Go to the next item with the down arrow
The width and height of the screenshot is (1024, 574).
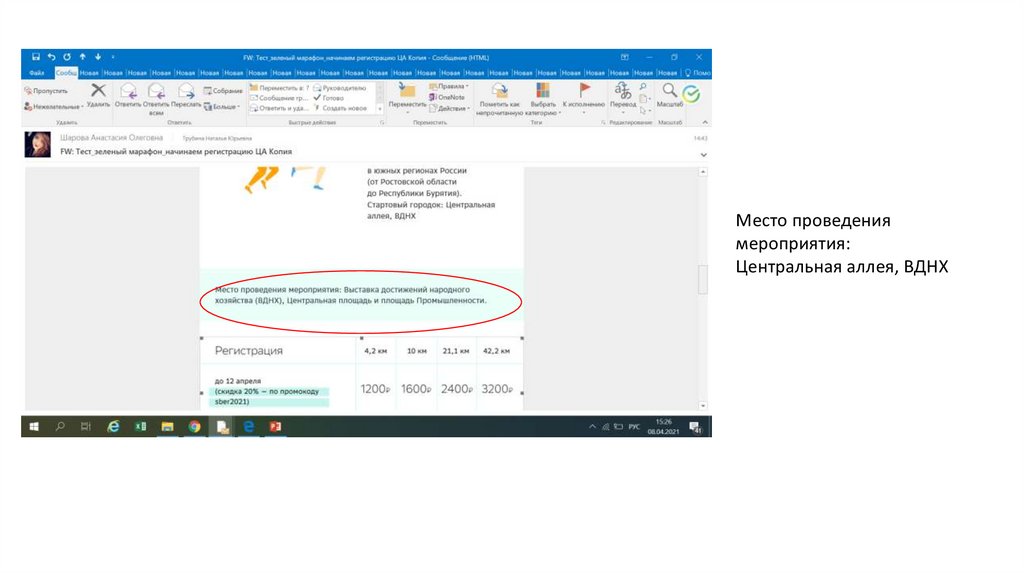(x=98, y=57)
